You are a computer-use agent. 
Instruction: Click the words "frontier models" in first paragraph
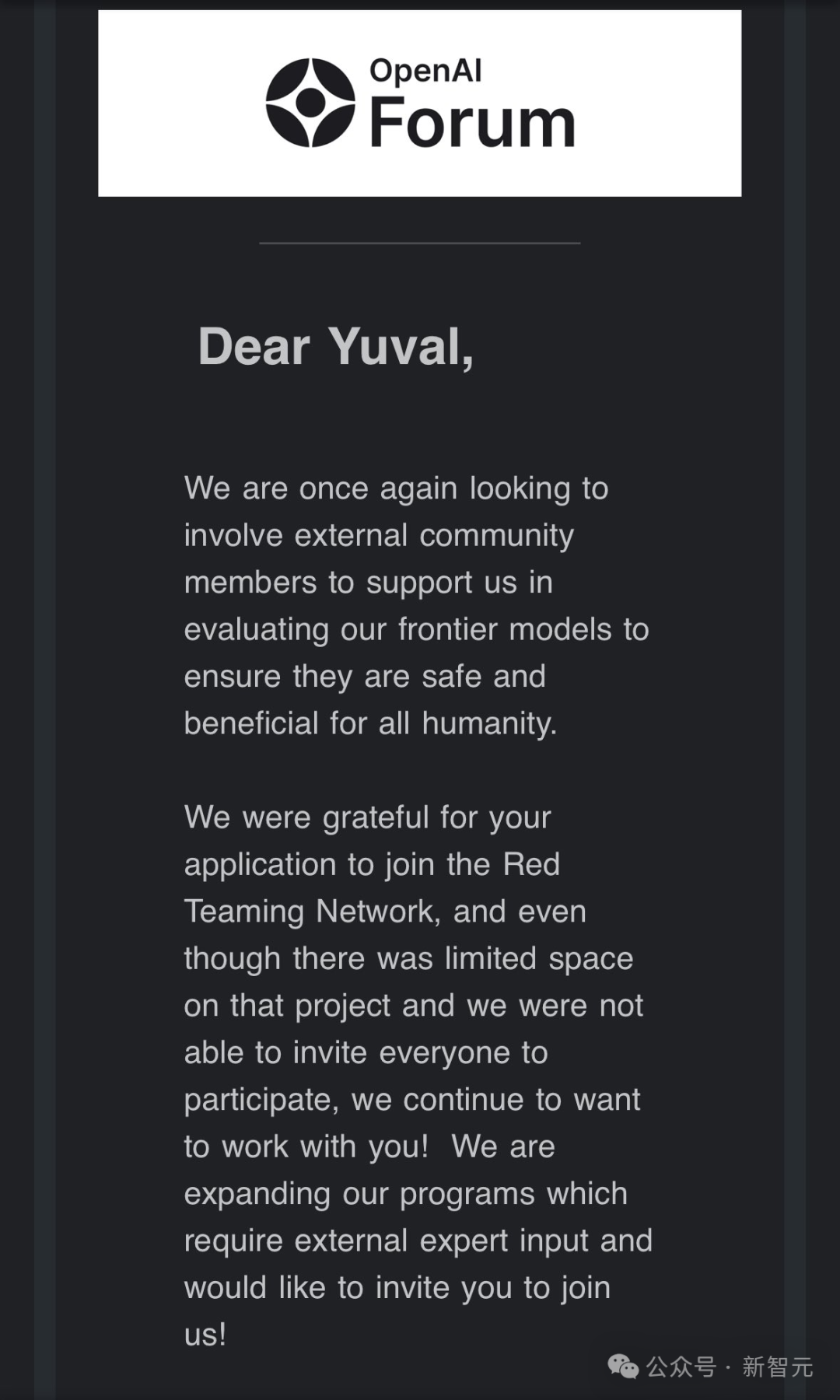(x=506, y=629)
